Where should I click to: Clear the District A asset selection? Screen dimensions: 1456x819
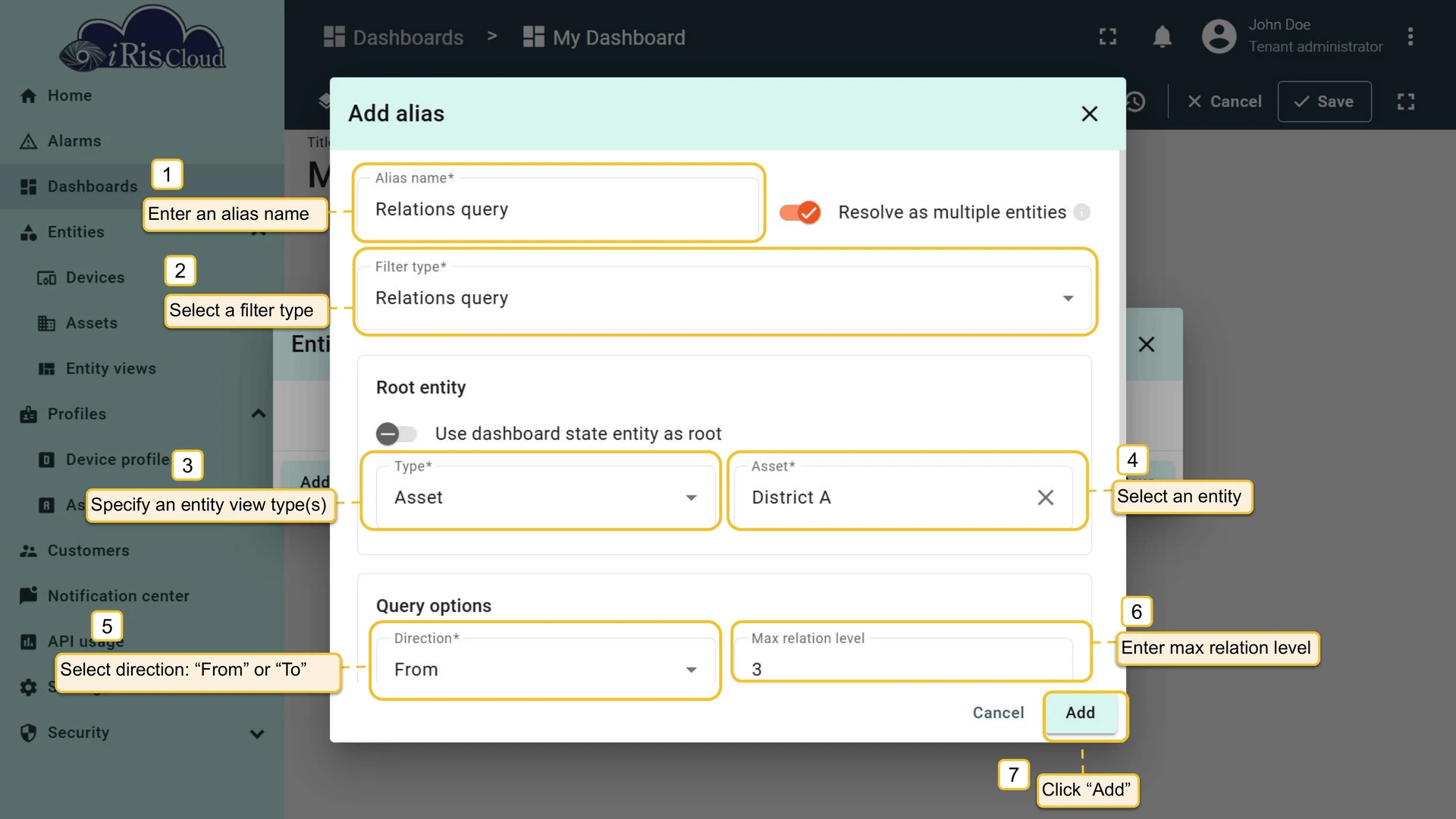tap(1045, 497)
